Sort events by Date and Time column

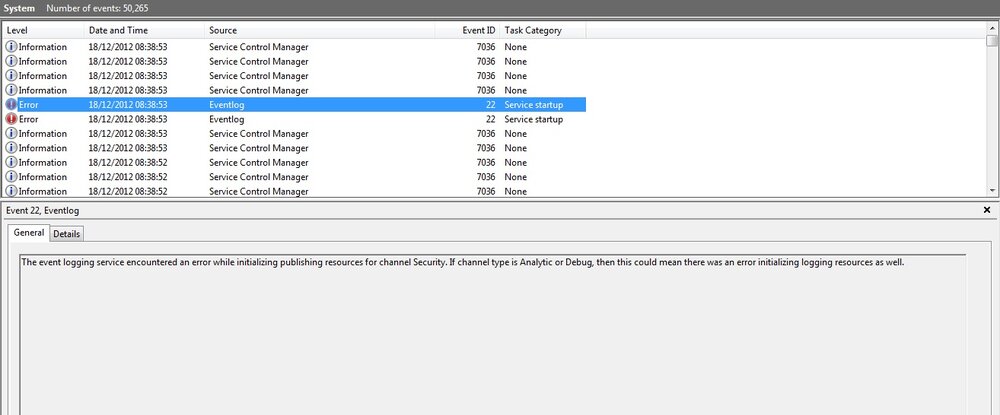coord(144,31)
